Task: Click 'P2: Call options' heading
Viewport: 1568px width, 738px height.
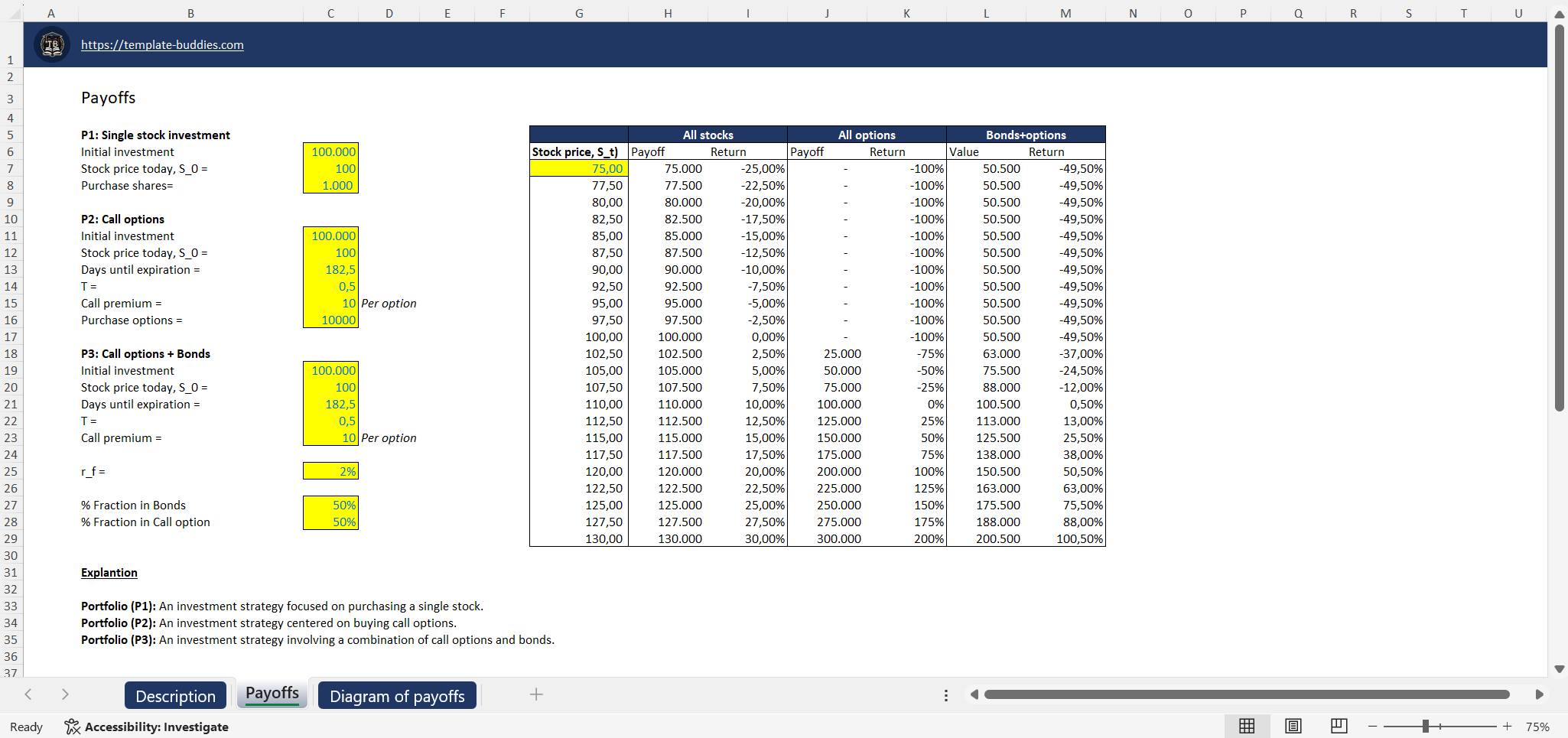Action: tap(122, 219)
